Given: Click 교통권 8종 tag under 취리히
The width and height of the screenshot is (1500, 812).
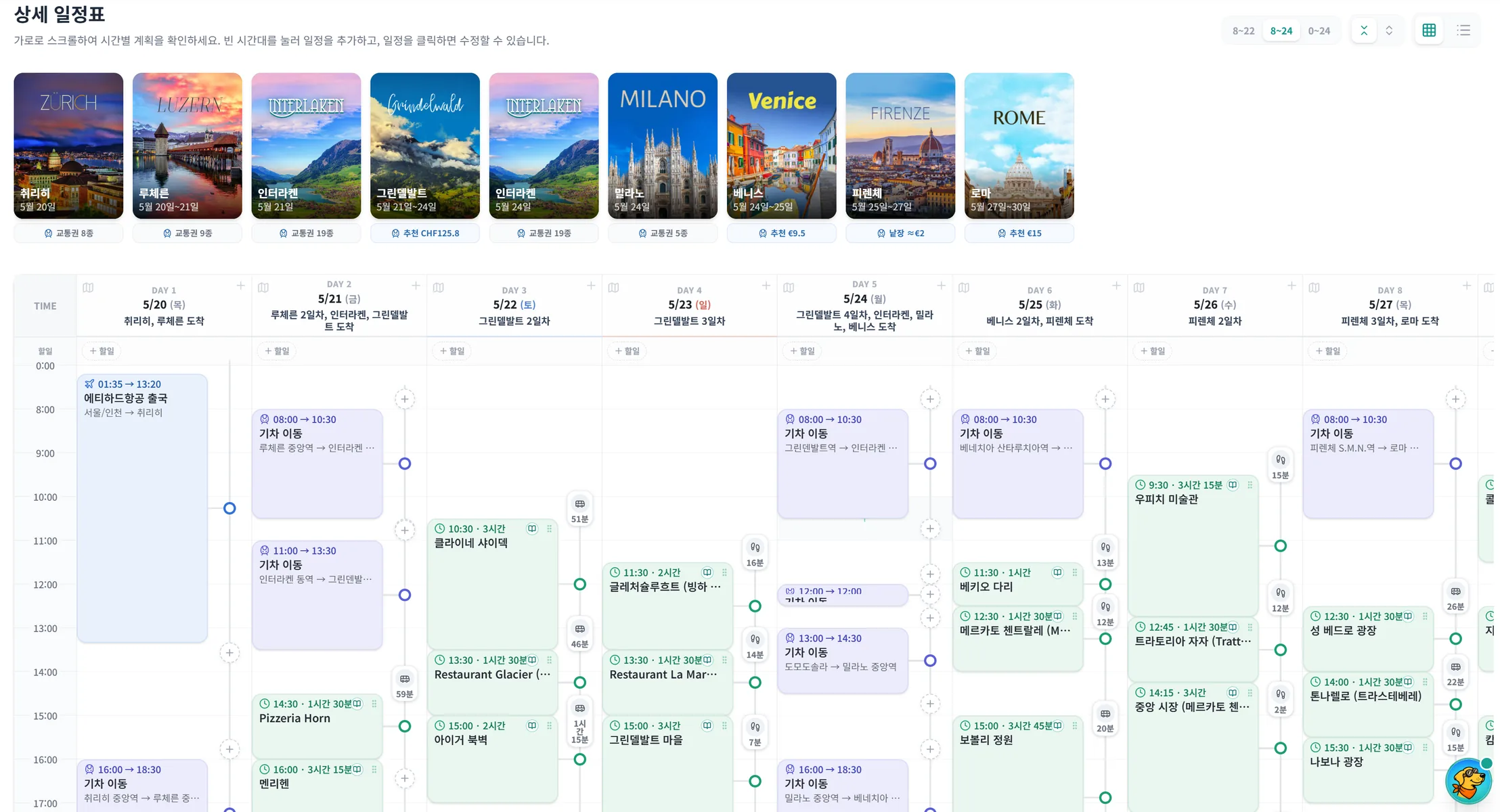Looking at the screenshot, I should [68, 233].
